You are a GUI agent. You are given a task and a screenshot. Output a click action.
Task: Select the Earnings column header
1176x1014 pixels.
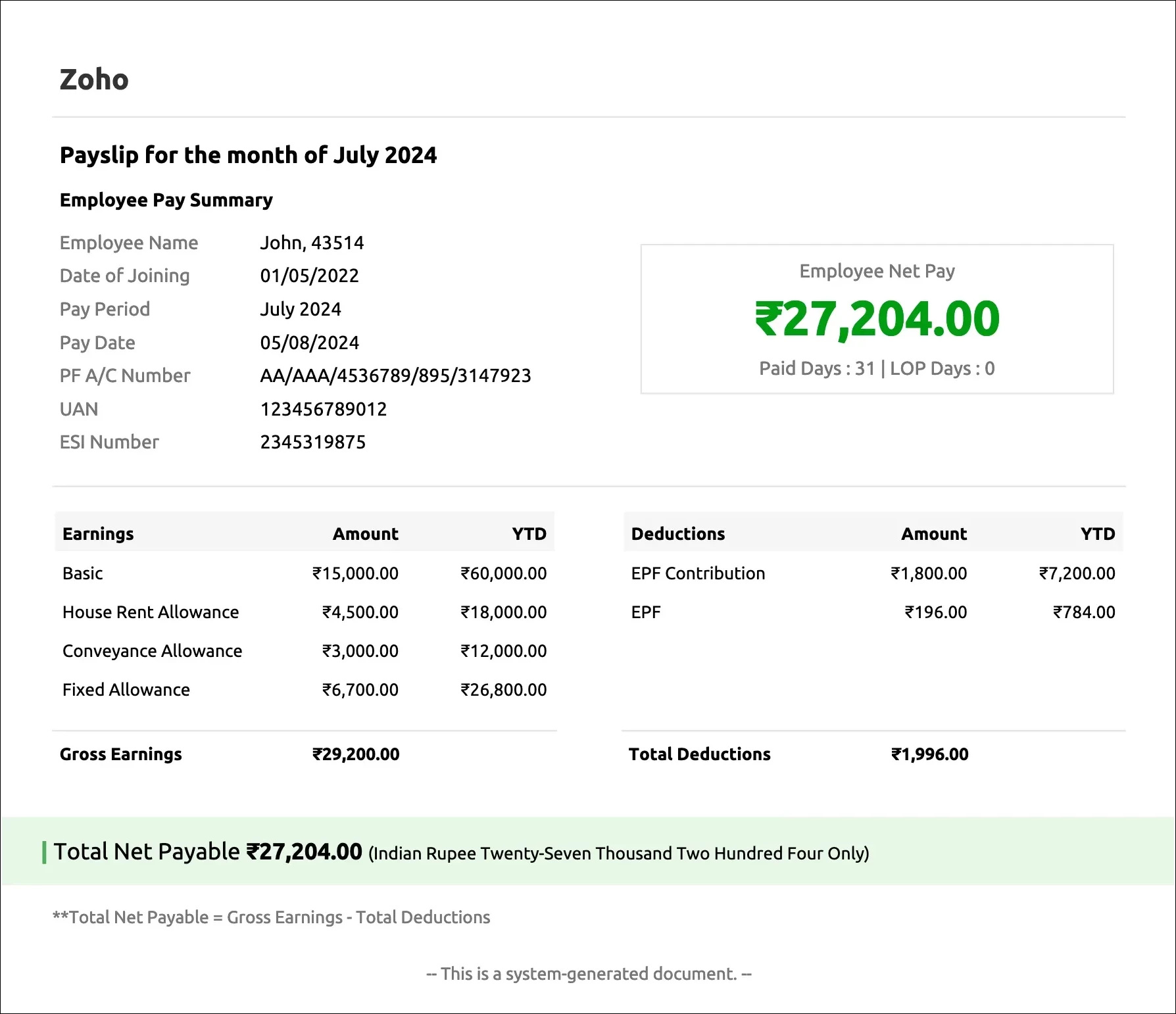pos(97,533)
